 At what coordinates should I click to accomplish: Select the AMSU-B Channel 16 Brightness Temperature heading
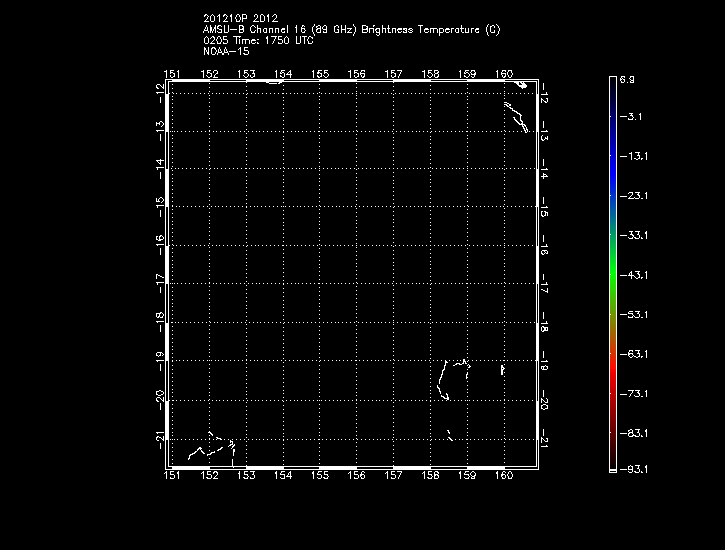point(351,30)
